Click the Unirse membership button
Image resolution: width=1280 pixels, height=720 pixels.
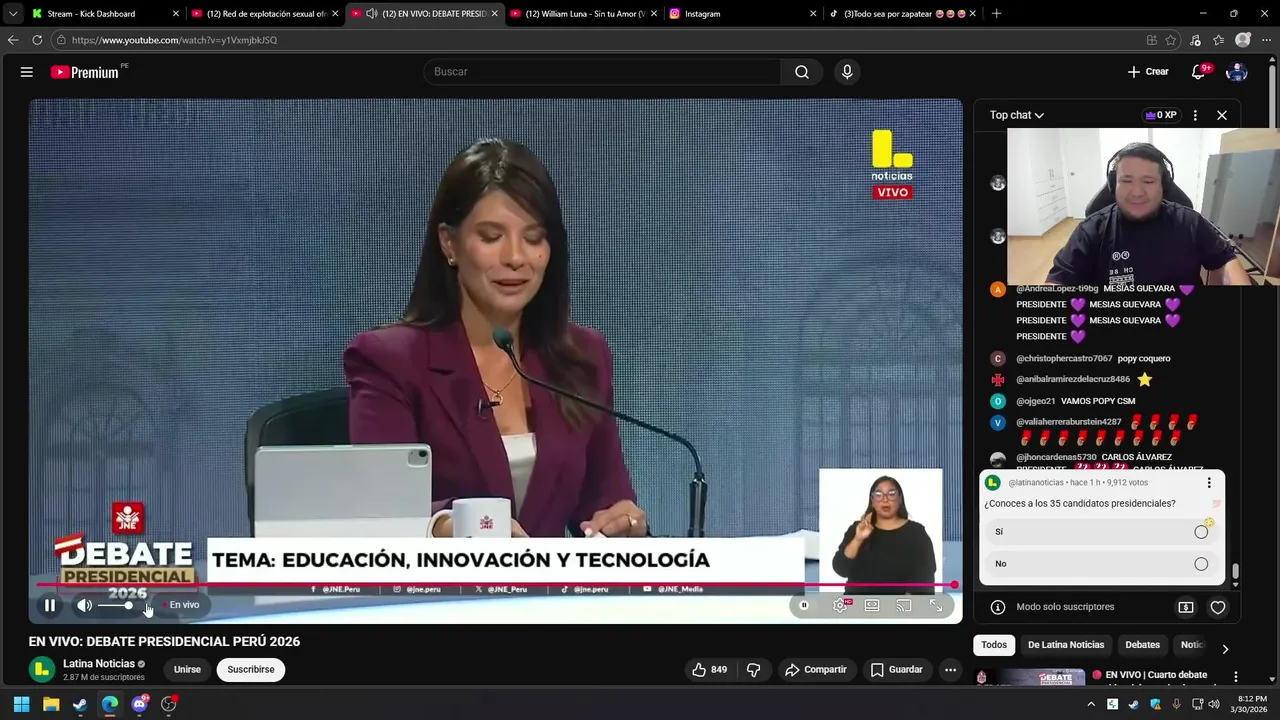(187, 670)
